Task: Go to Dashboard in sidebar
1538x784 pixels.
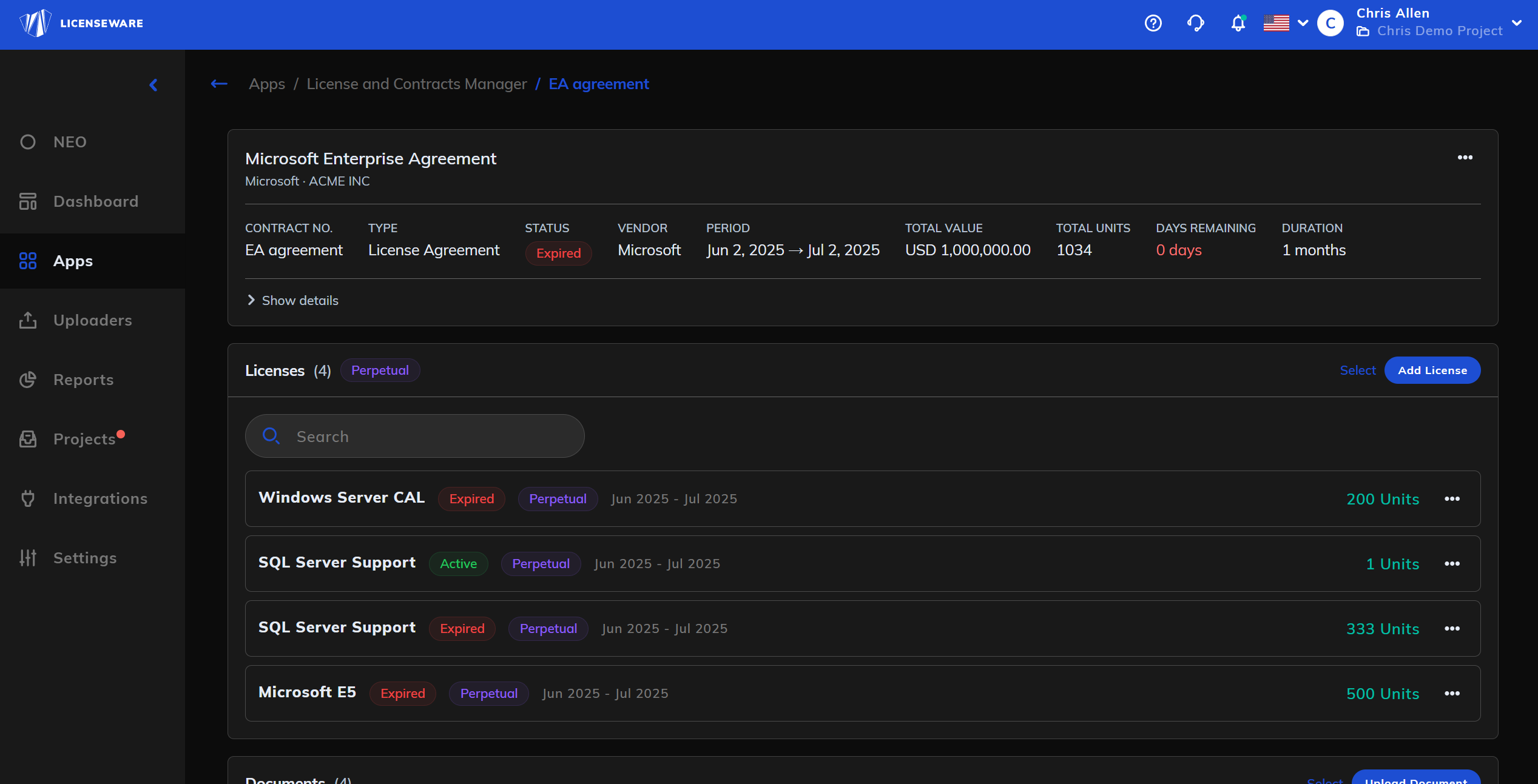Action: click(95, 201)
